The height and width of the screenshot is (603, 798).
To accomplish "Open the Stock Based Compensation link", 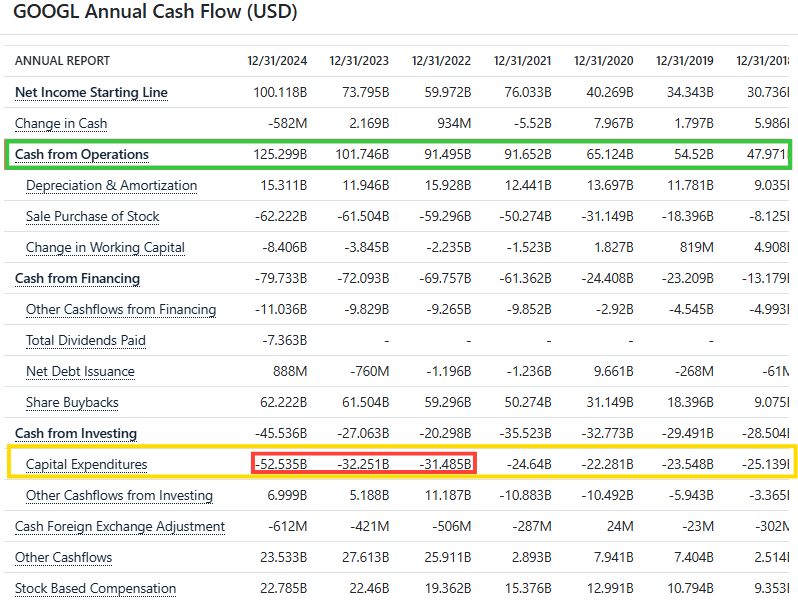I will (x=96, y=589).
